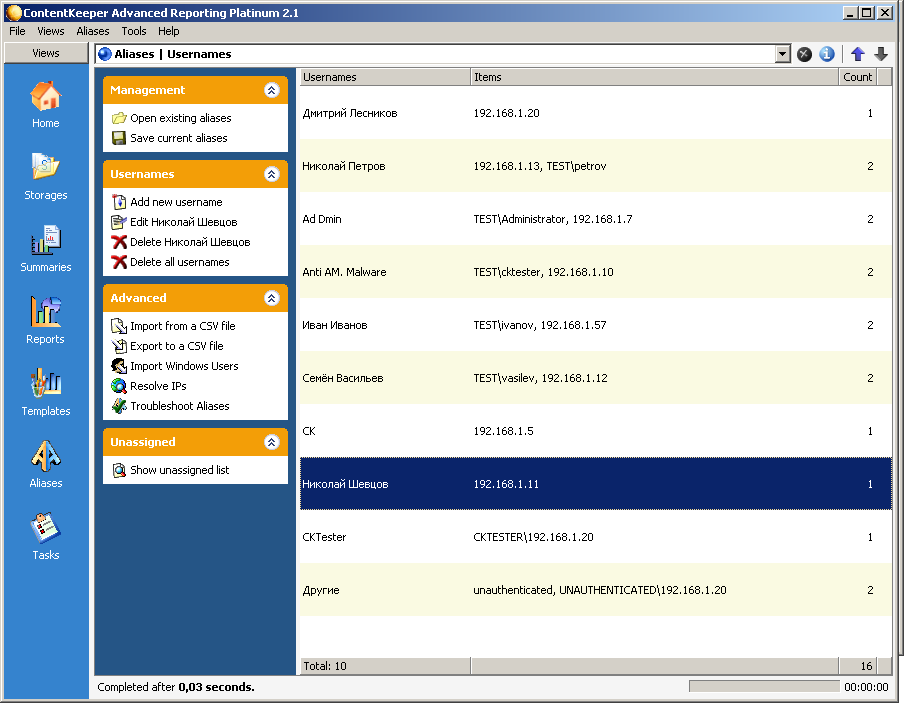
Task: Click Troubleshoot Aliases link
Action: click(x=180, y=407)
